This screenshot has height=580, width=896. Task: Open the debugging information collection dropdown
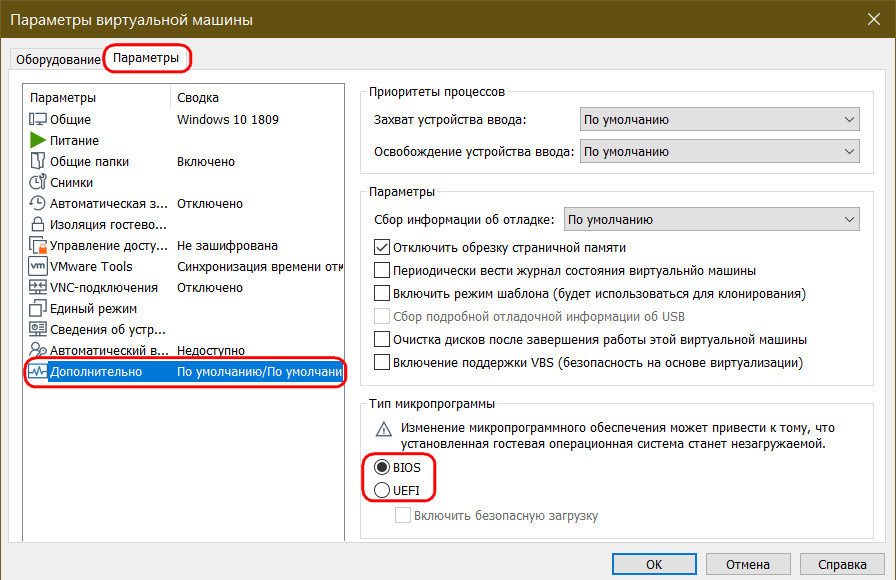click(710, 219)
